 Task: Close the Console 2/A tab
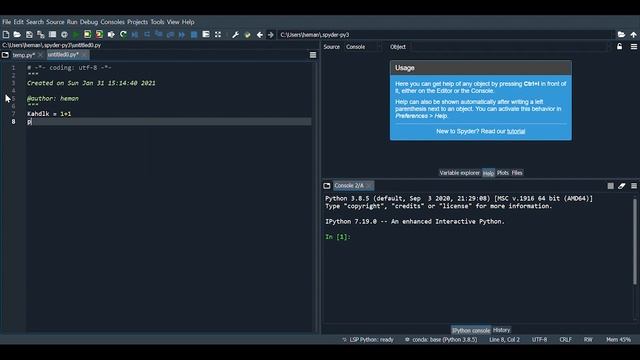click(369, 186)
